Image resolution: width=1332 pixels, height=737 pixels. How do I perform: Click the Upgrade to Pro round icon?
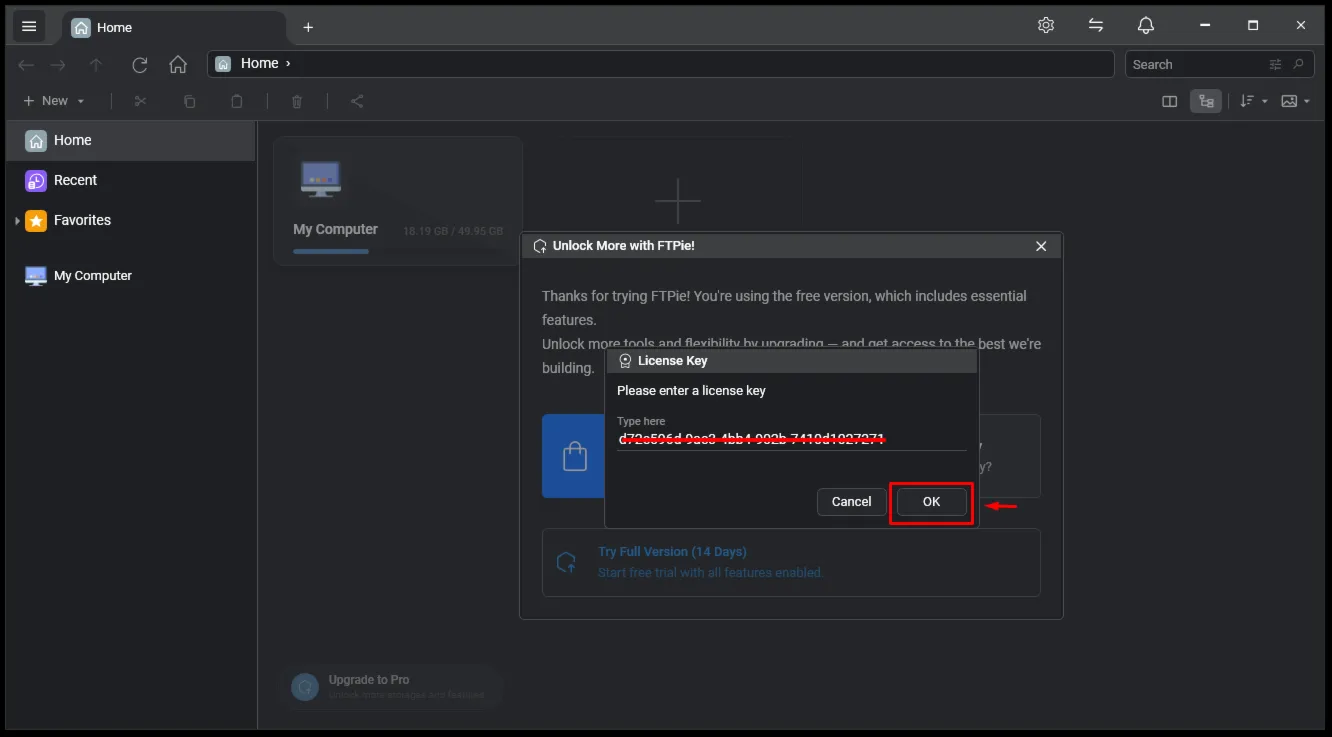[x=305, y=687]
